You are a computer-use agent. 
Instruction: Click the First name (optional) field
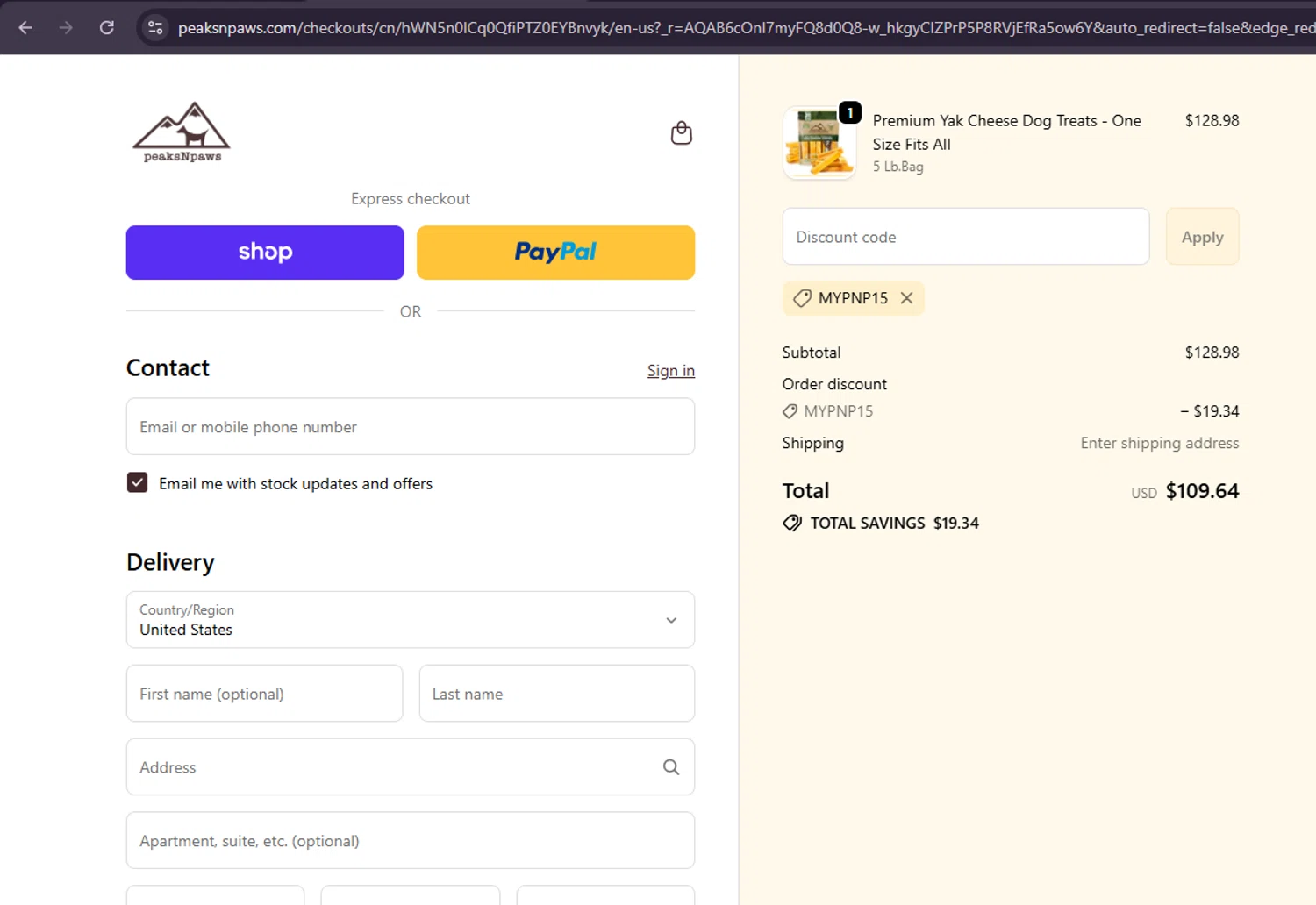pyautogui.click(x=264, y=694)
